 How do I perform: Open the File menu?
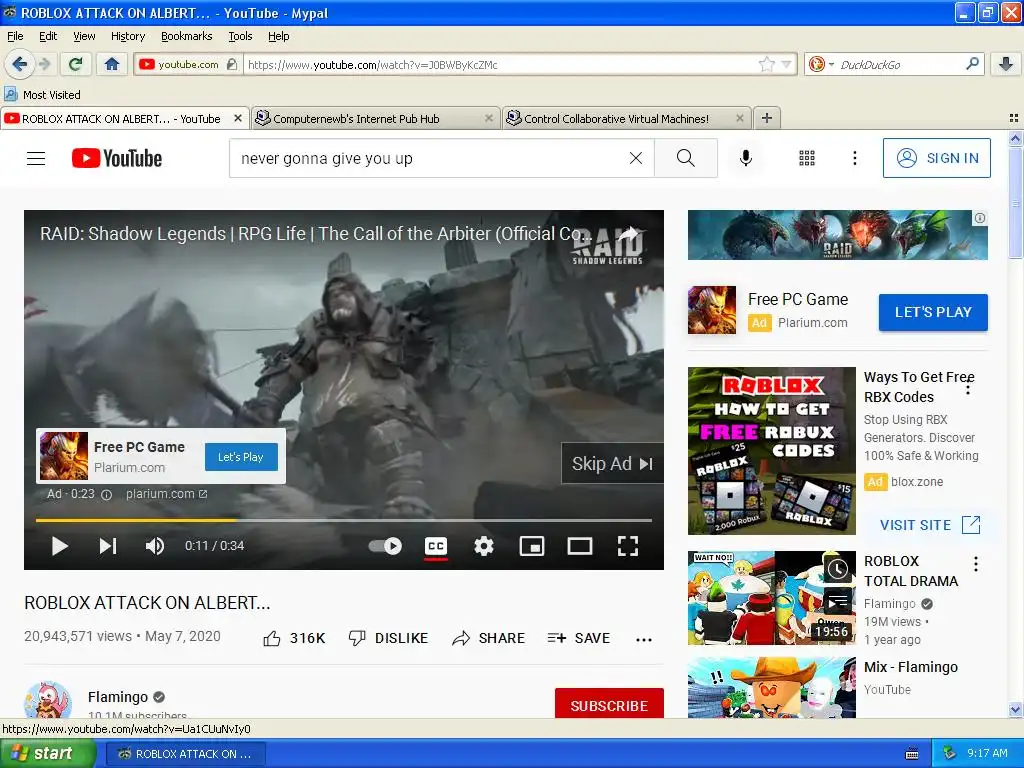[15, 36]
